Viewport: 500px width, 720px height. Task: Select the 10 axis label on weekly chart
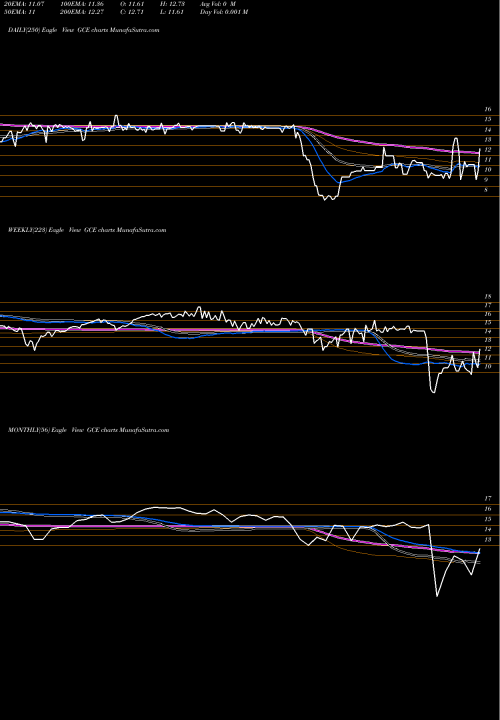pos(488,366)
